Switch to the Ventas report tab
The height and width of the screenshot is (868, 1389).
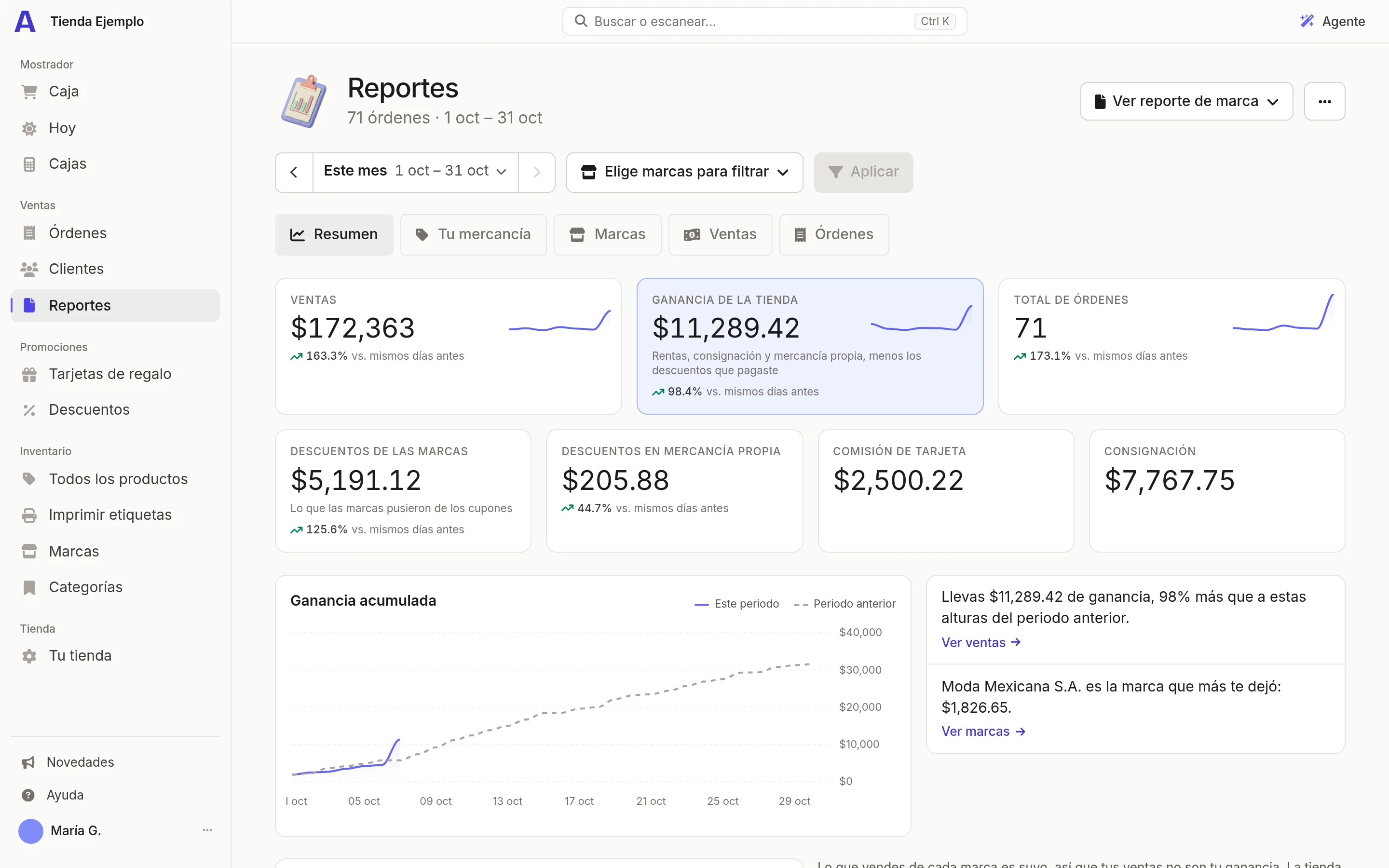click(x=720, y=234)
